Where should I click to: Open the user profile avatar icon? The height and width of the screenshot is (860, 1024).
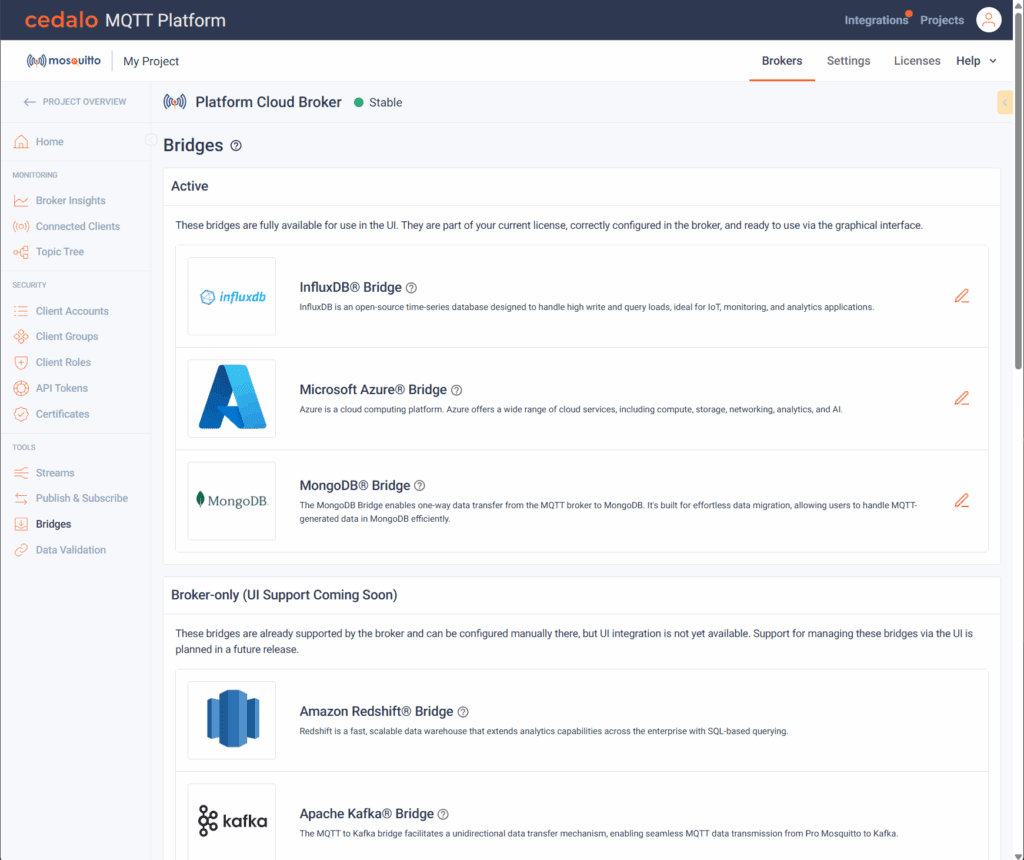click(x=988, y=20)
